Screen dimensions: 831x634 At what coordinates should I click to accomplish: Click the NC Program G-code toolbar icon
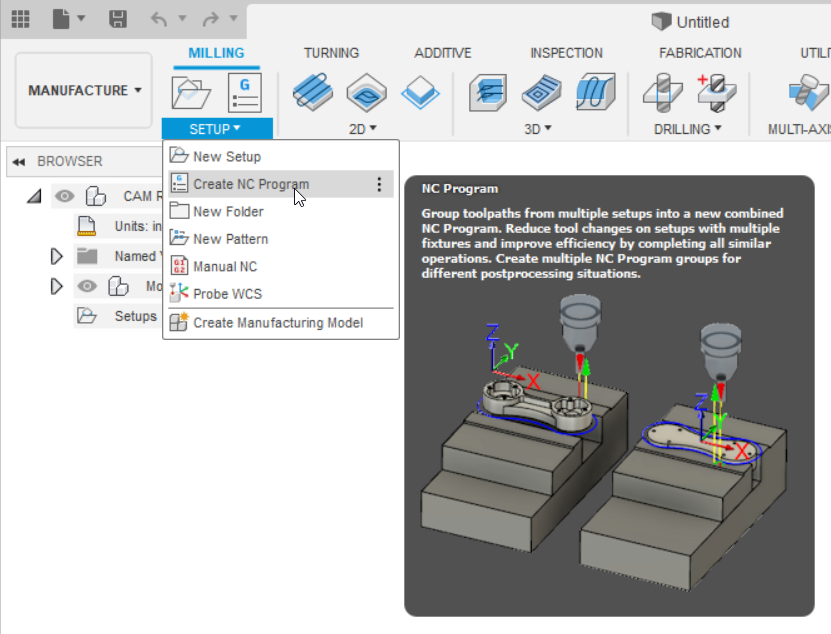click(244, 93)
